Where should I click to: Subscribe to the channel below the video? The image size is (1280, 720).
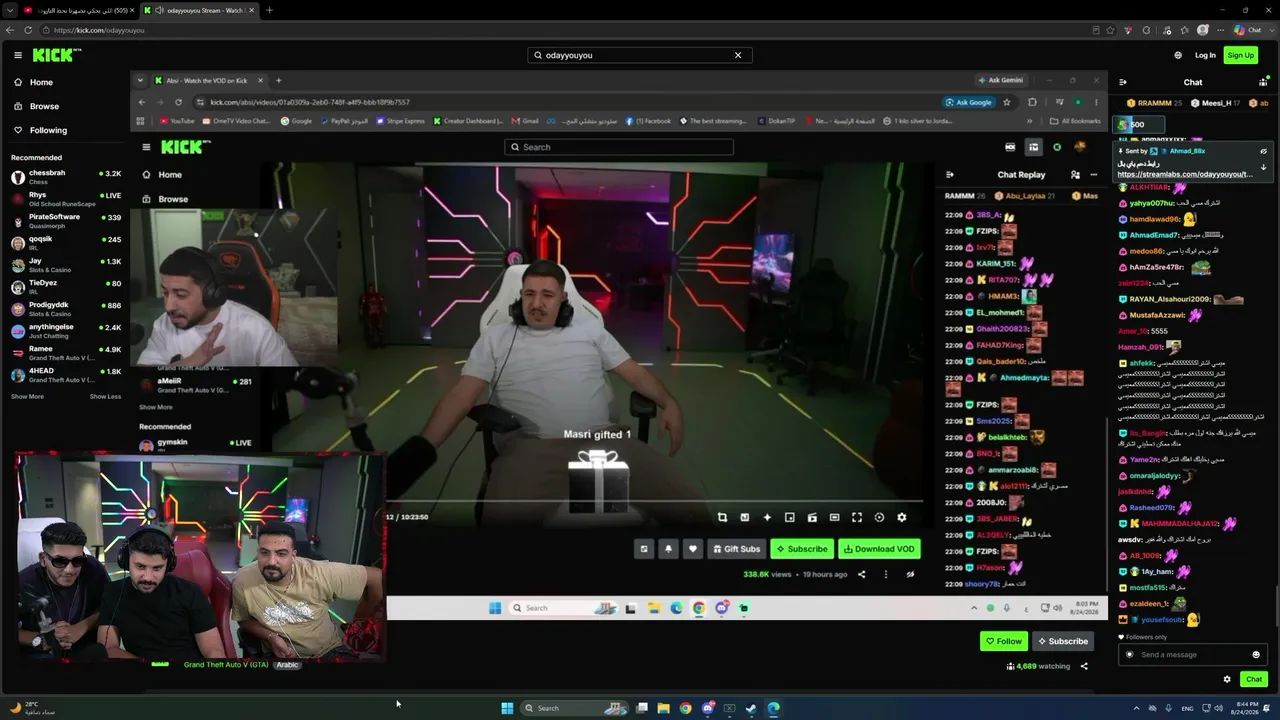(1063, 641)
